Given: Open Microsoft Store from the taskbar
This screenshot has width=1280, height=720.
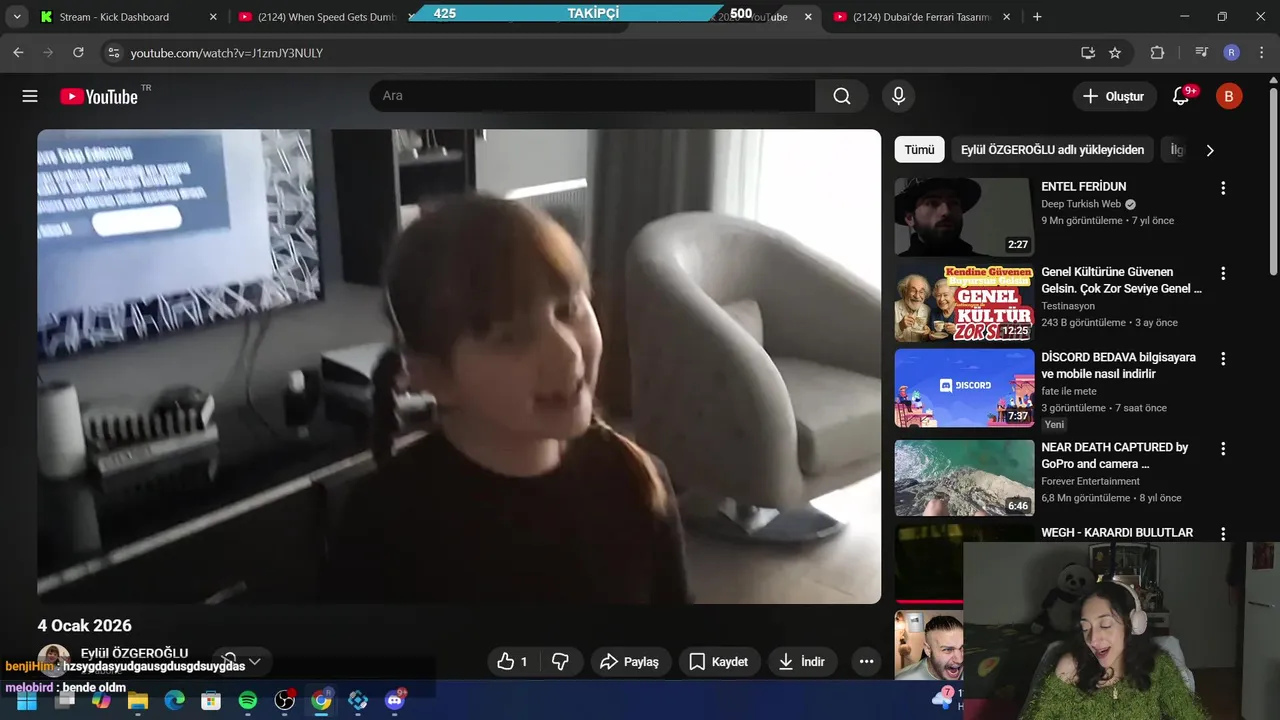Looking at the screenshot, I should (211, 701).
